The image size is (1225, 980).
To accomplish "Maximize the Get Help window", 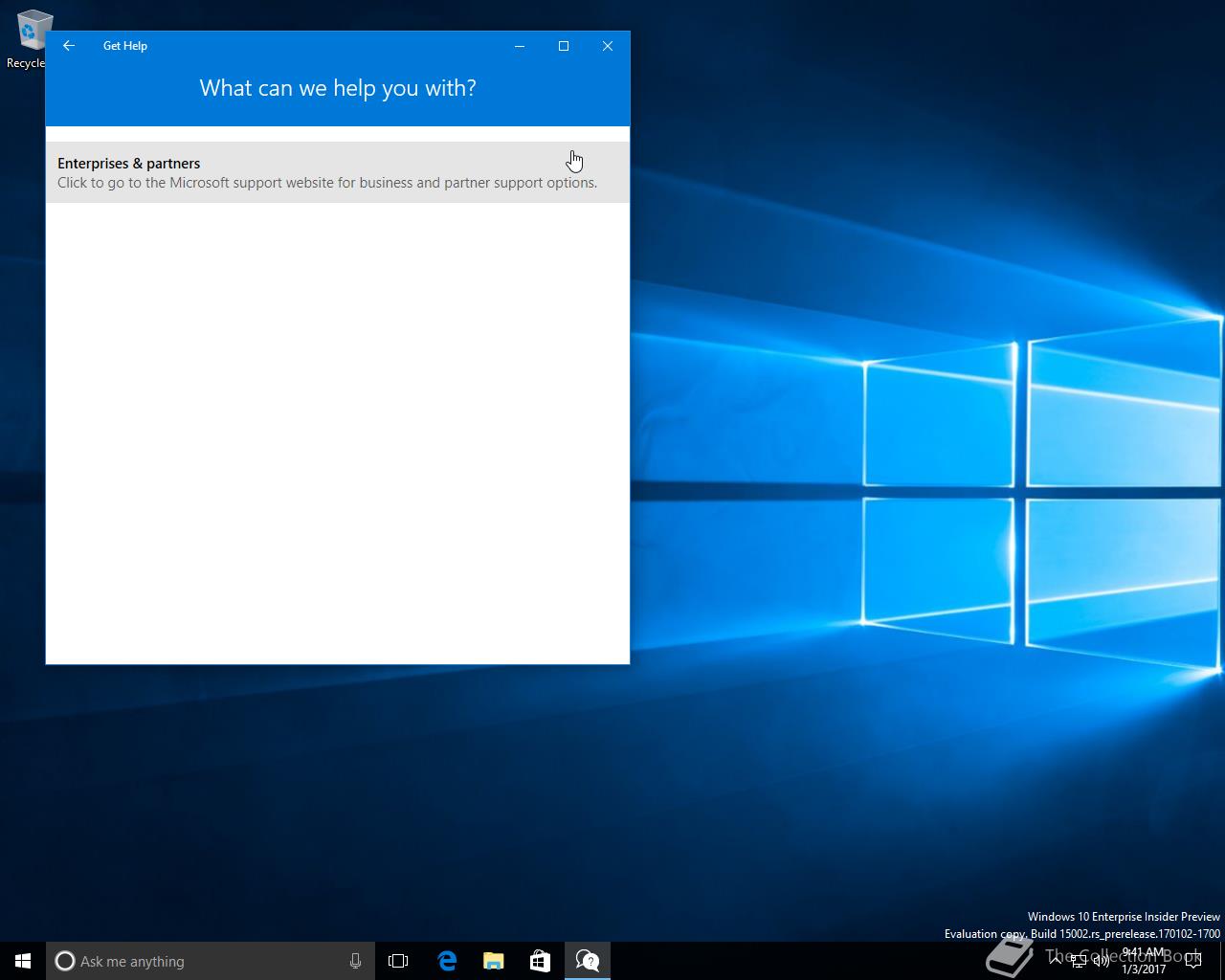I will [564, 46].
